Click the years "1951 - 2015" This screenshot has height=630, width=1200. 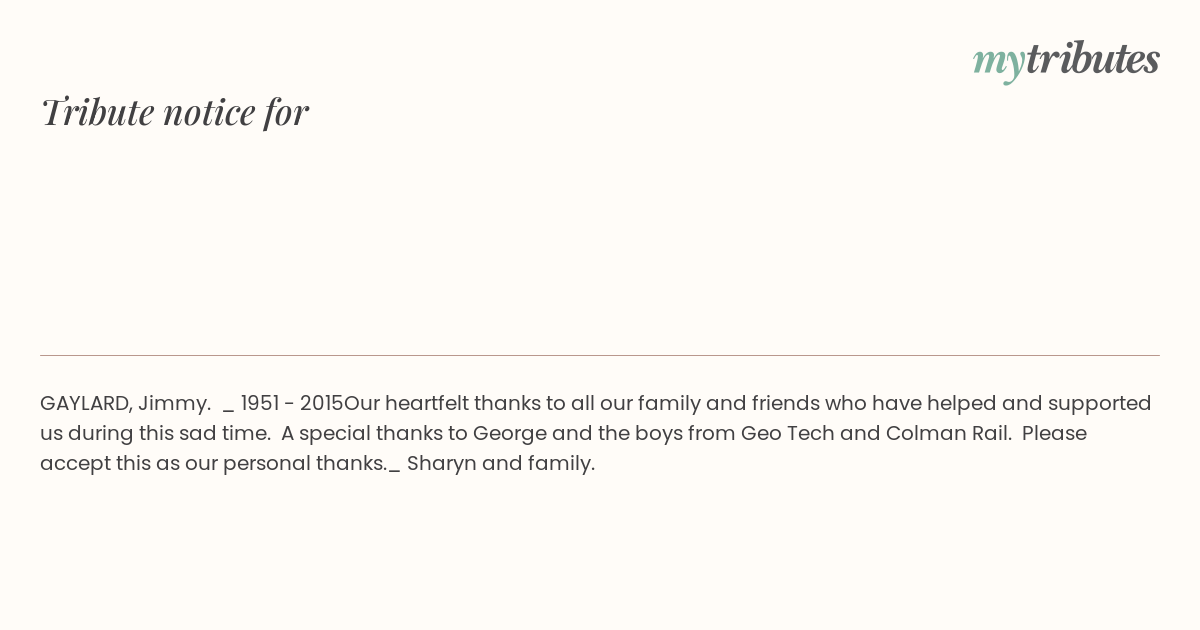(x=292, y=403)
